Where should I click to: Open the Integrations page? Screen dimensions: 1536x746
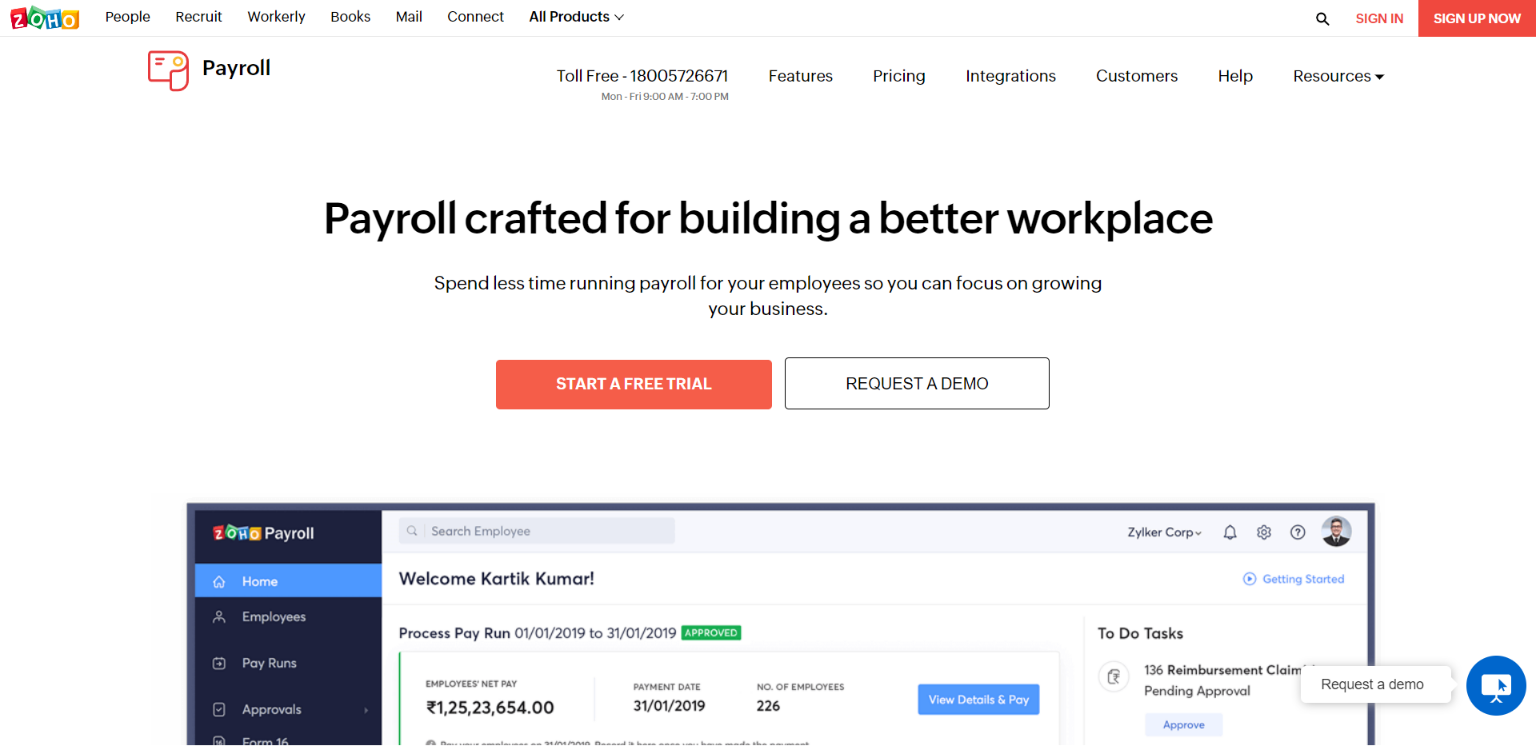tap(1011, 76)
